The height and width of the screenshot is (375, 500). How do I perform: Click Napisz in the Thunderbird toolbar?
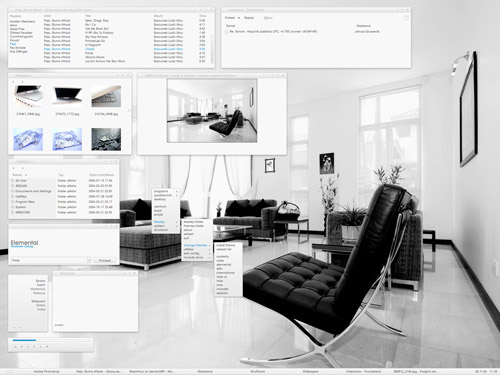click(249, 18)
